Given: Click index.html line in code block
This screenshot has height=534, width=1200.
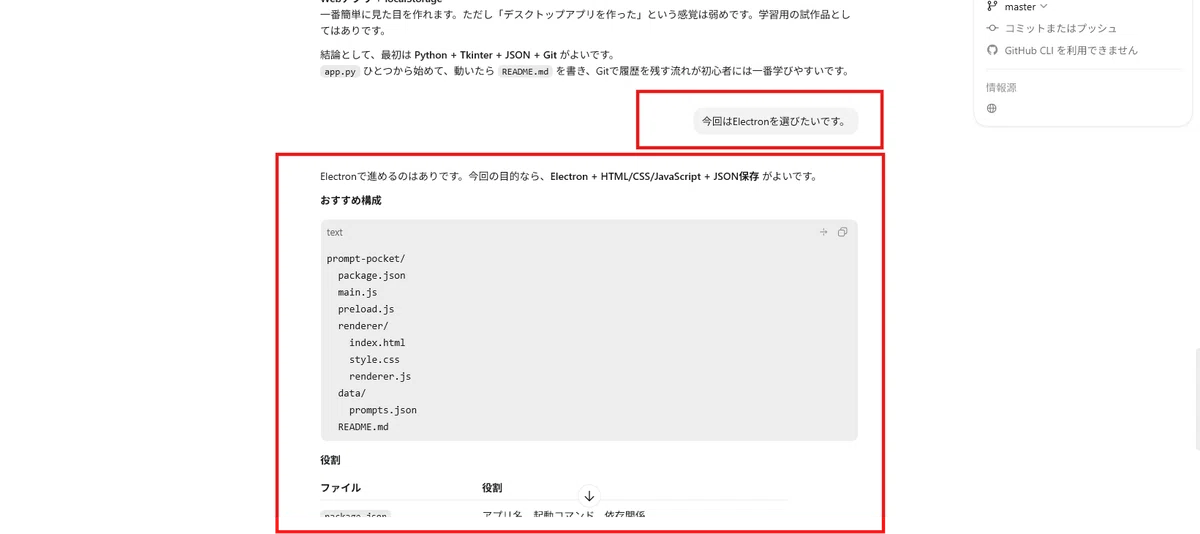Looking at the screenshot, I should [377, 342].
